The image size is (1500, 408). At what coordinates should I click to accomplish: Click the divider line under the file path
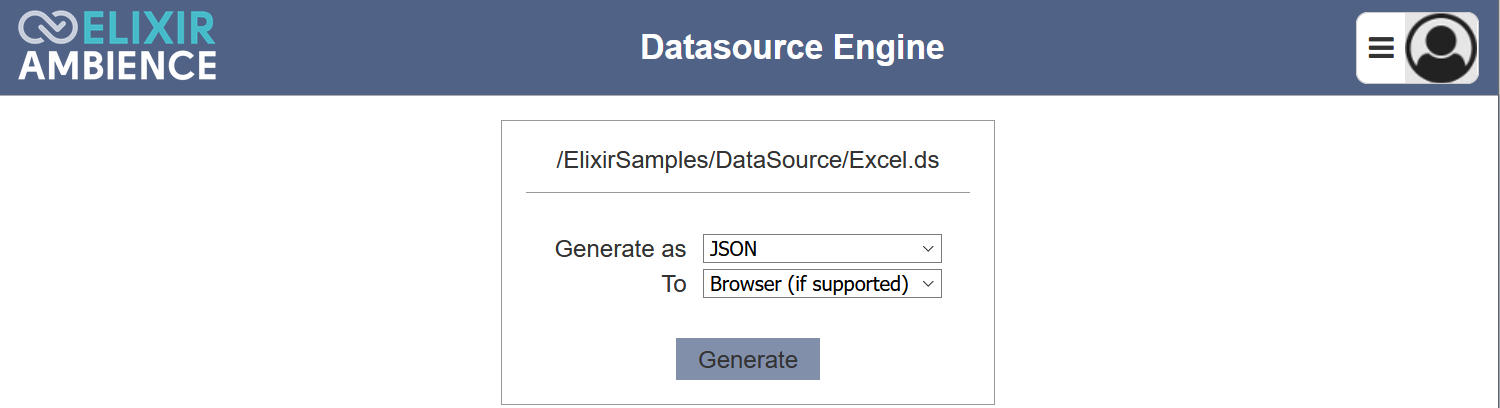pyautogui.click(x=748, y=191)
